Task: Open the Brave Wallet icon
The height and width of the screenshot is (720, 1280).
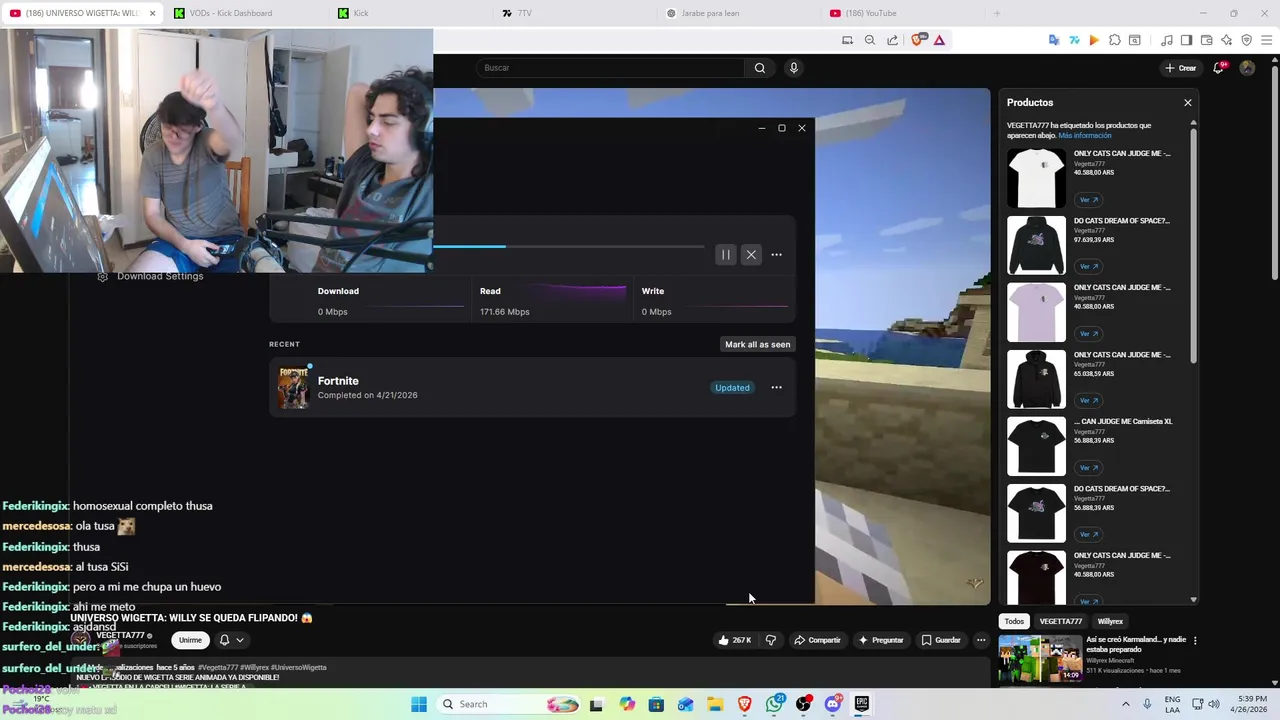Action: [x=1207, y=40]
